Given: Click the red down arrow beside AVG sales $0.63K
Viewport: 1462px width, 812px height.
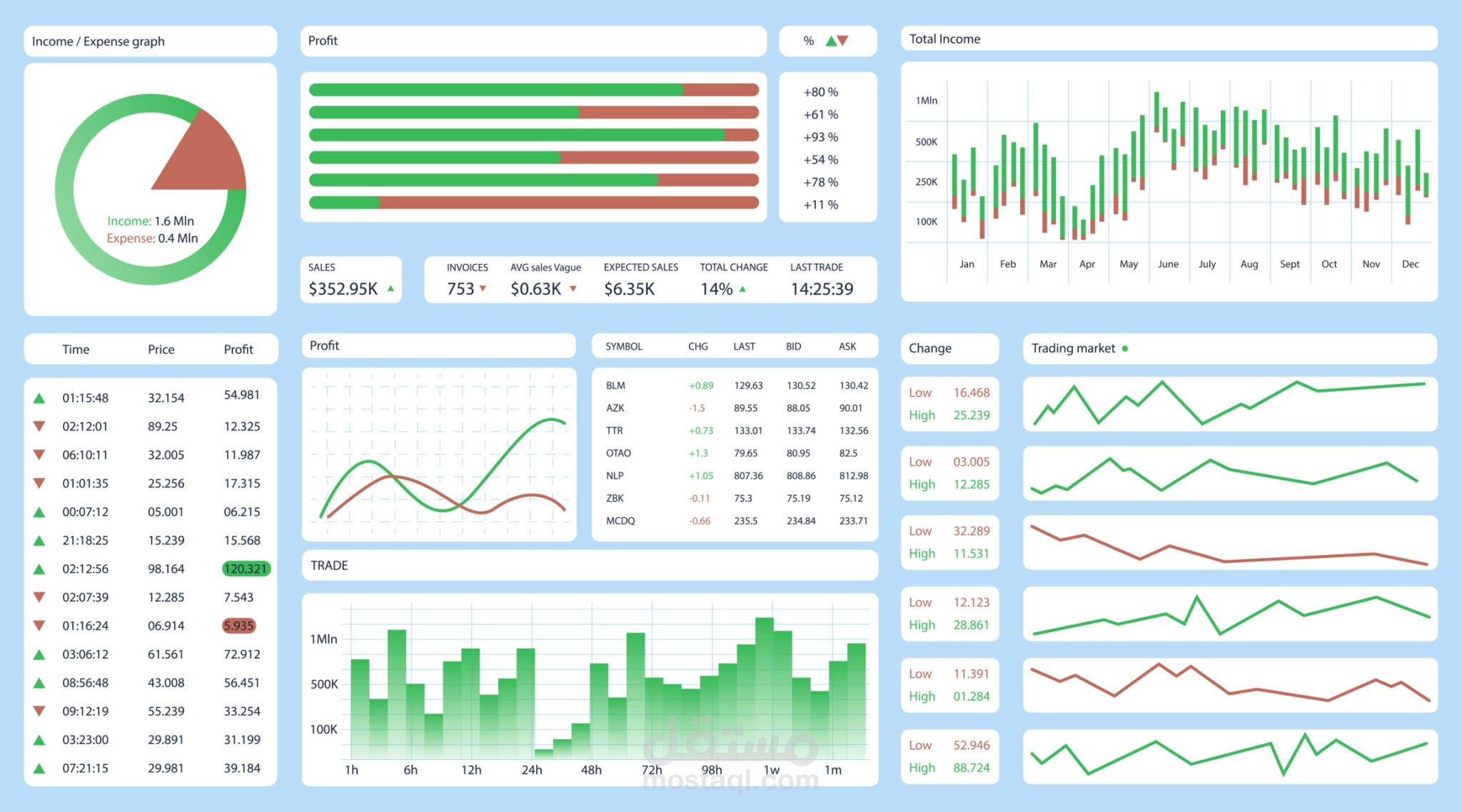Looking at the screenshot, I should (572, 290).
